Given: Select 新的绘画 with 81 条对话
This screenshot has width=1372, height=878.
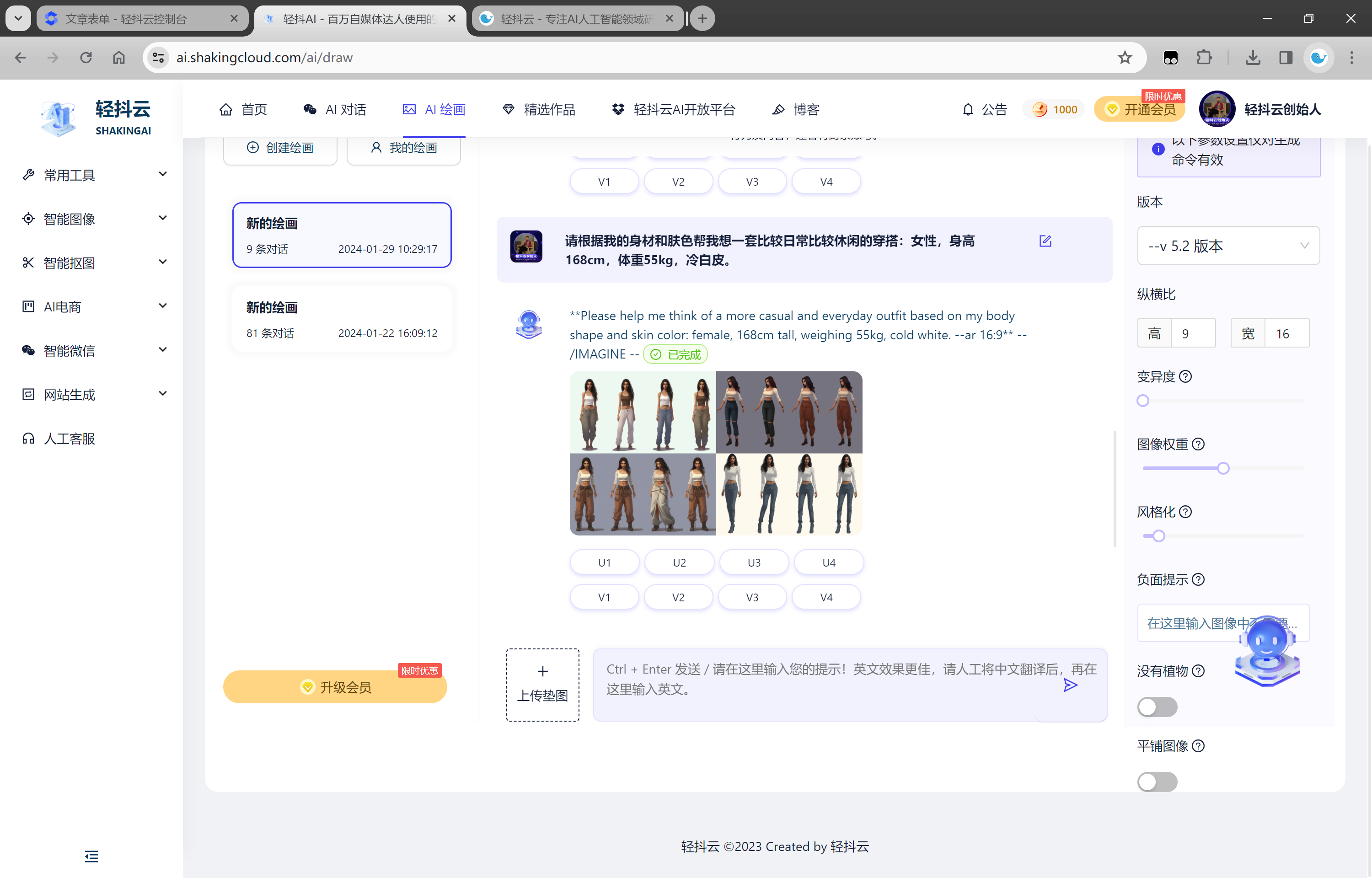Looking at the screenshot, I should [342, 319].
